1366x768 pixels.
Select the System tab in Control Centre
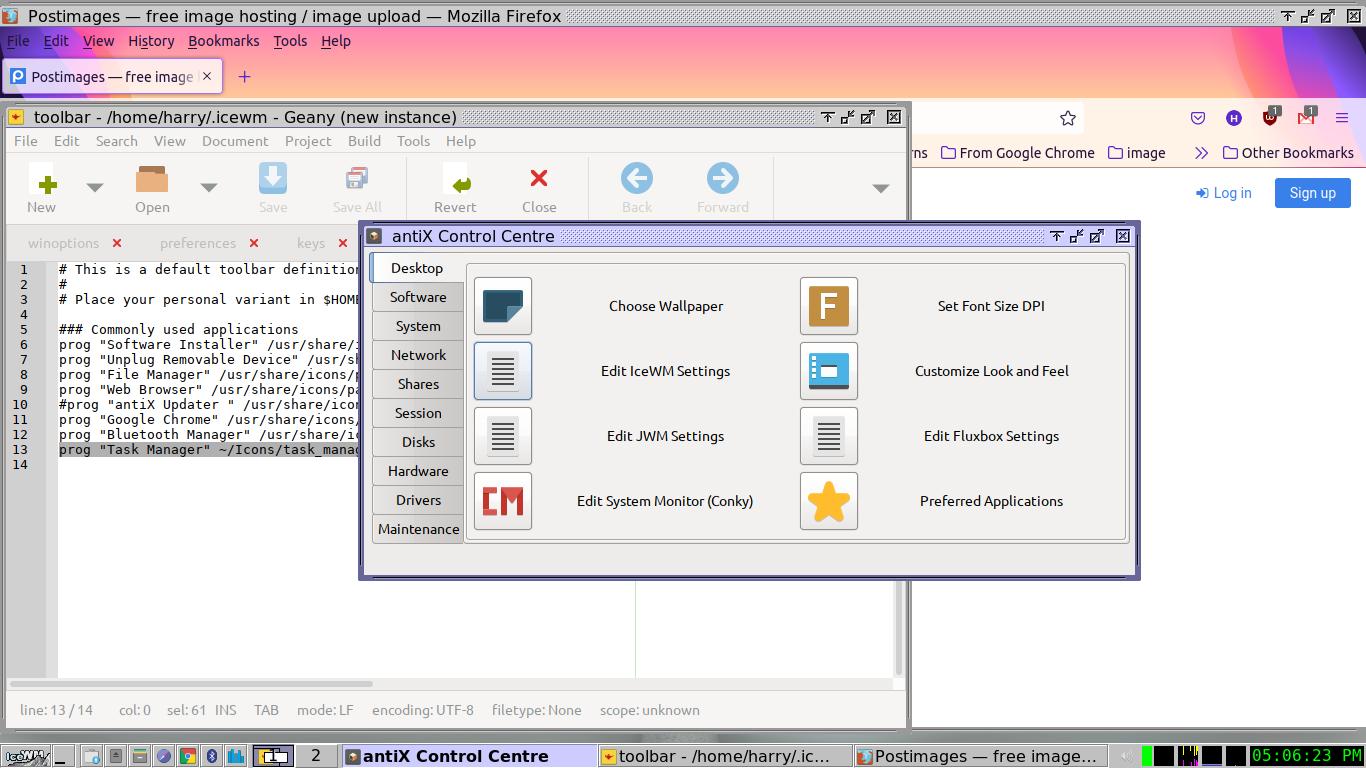pyautogui.click(x=418, y=326)
